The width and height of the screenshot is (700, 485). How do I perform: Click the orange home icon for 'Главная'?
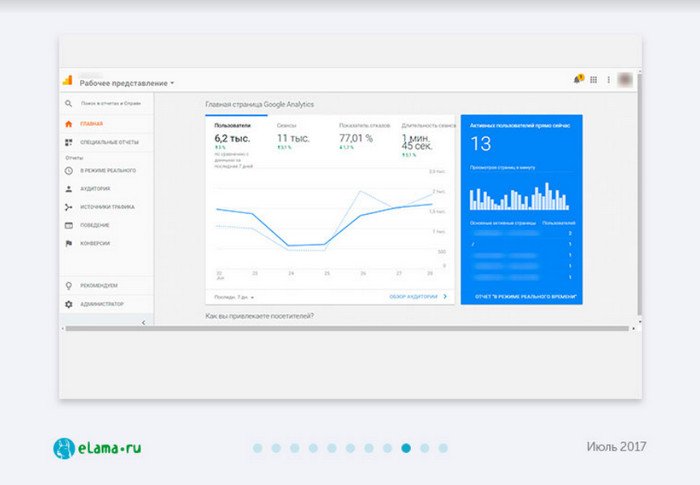click(x=68, y=124)
